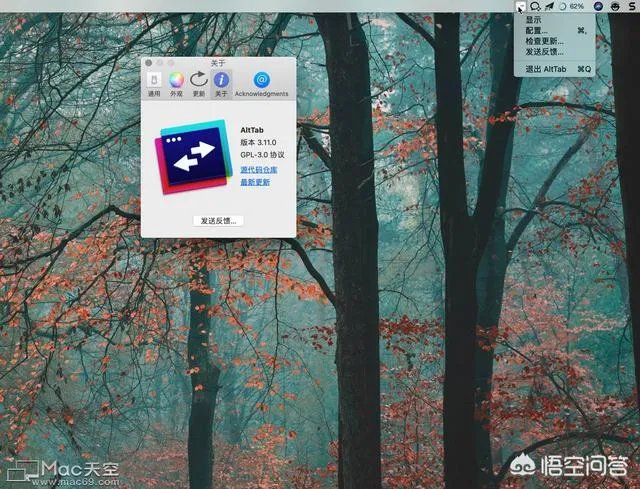Choose 显示 from the AltTab menu
This screenshot has width=640, height=489.
pos(554,20)
